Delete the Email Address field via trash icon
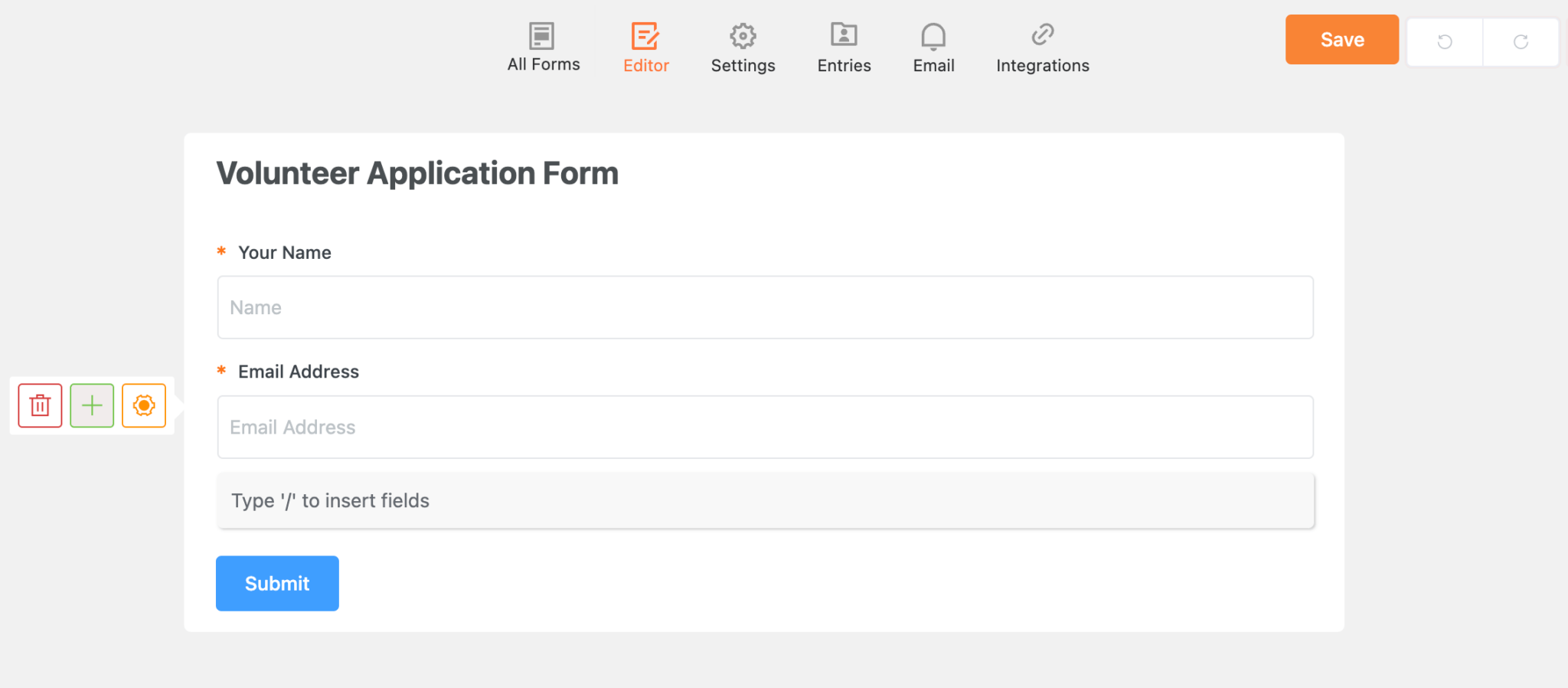Viewport: 1568px width, 688px height. click(39, 405)
